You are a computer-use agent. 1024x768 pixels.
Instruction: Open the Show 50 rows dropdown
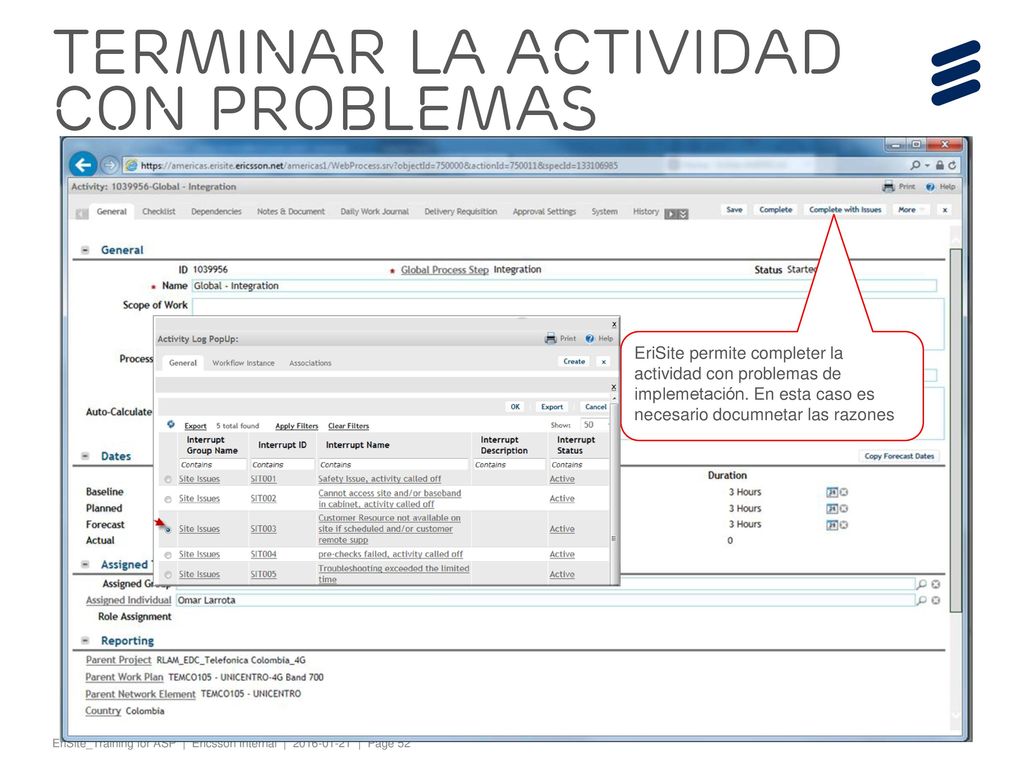coord(593,424)
